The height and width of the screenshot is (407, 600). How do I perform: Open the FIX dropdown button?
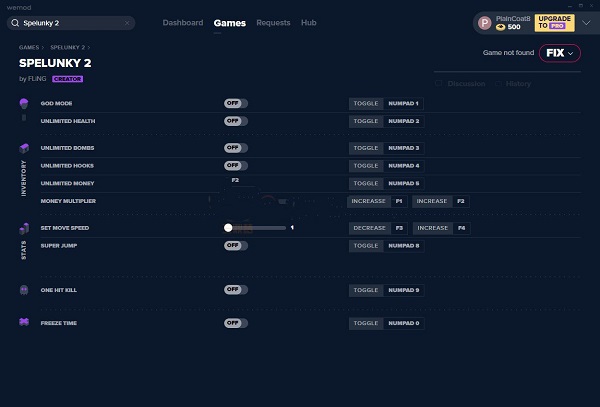click(x=559, y=53)
